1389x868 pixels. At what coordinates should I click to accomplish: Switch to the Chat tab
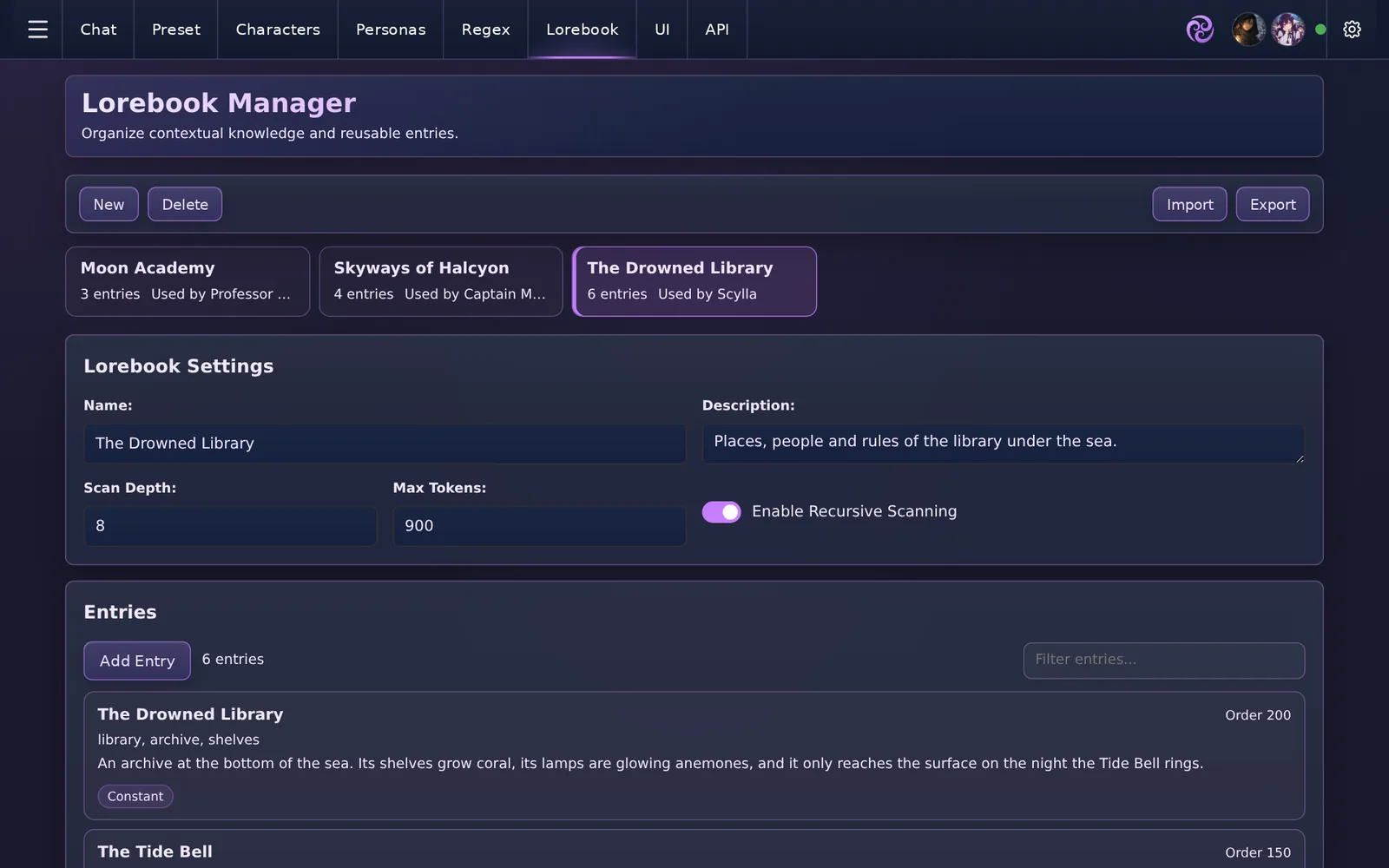tap(98, 30)
